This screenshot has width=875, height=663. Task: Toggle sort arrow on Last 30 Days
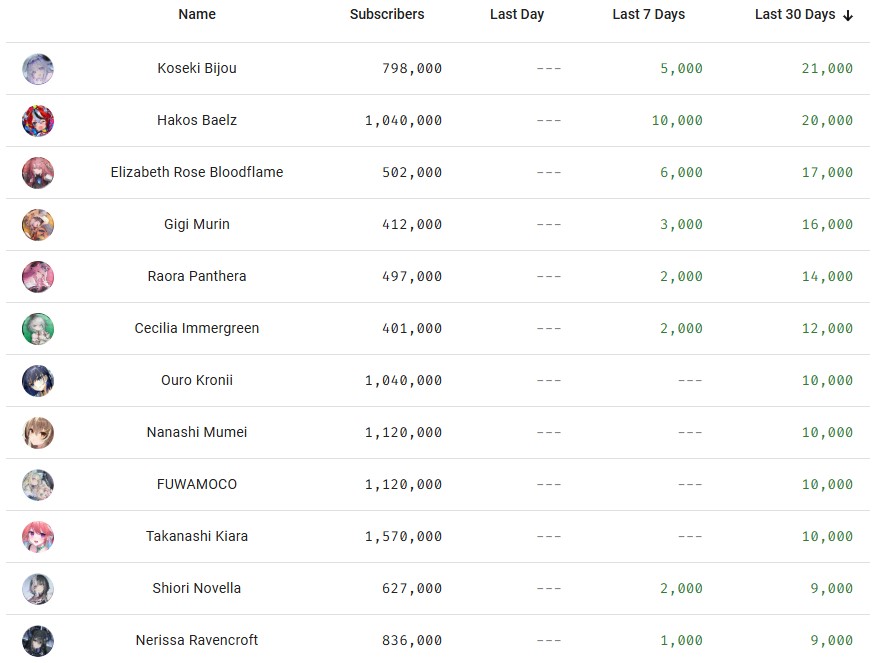(848, 15)
